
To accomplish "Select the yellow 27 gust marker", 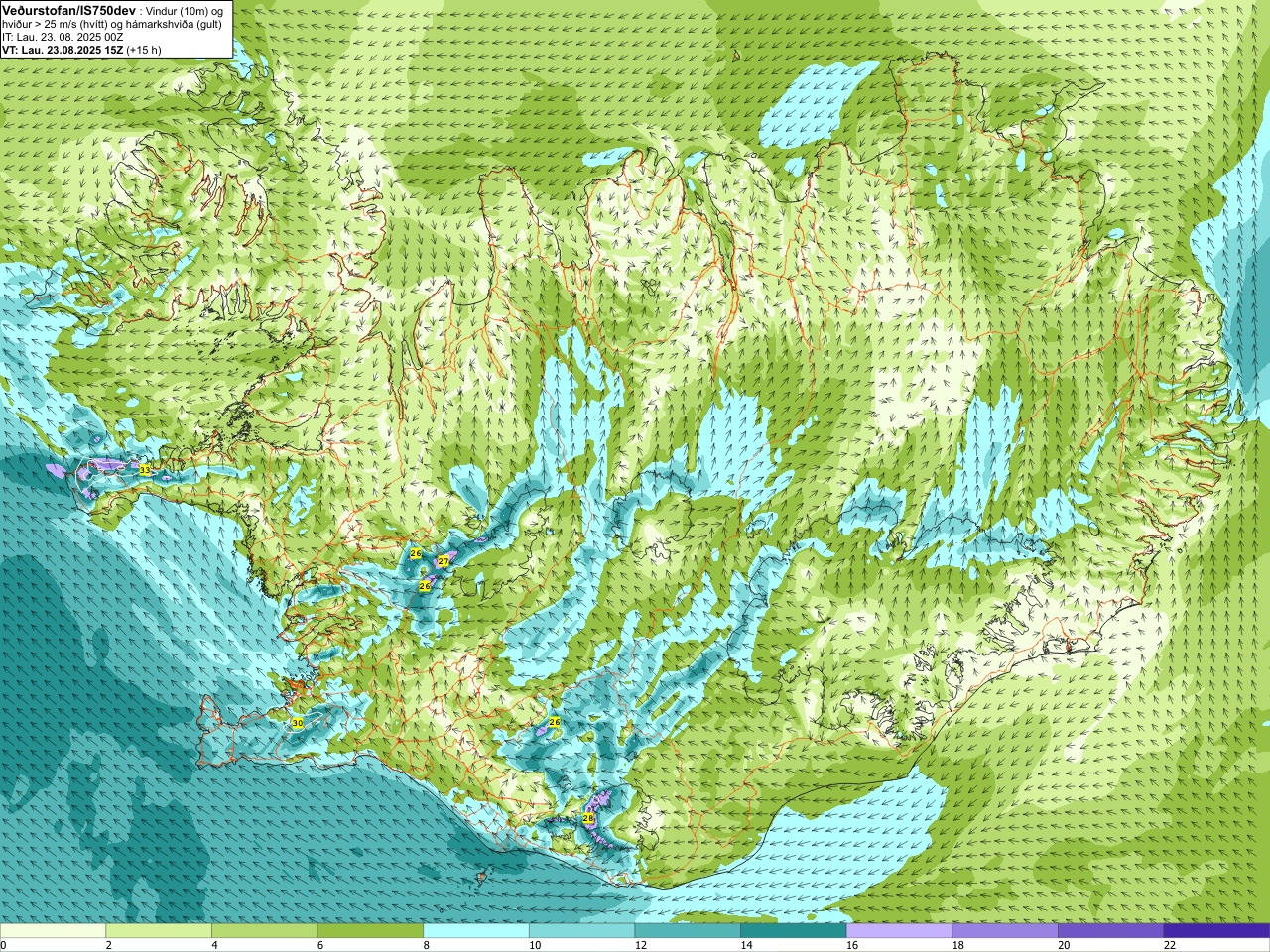I will click(x=444, y=562).
